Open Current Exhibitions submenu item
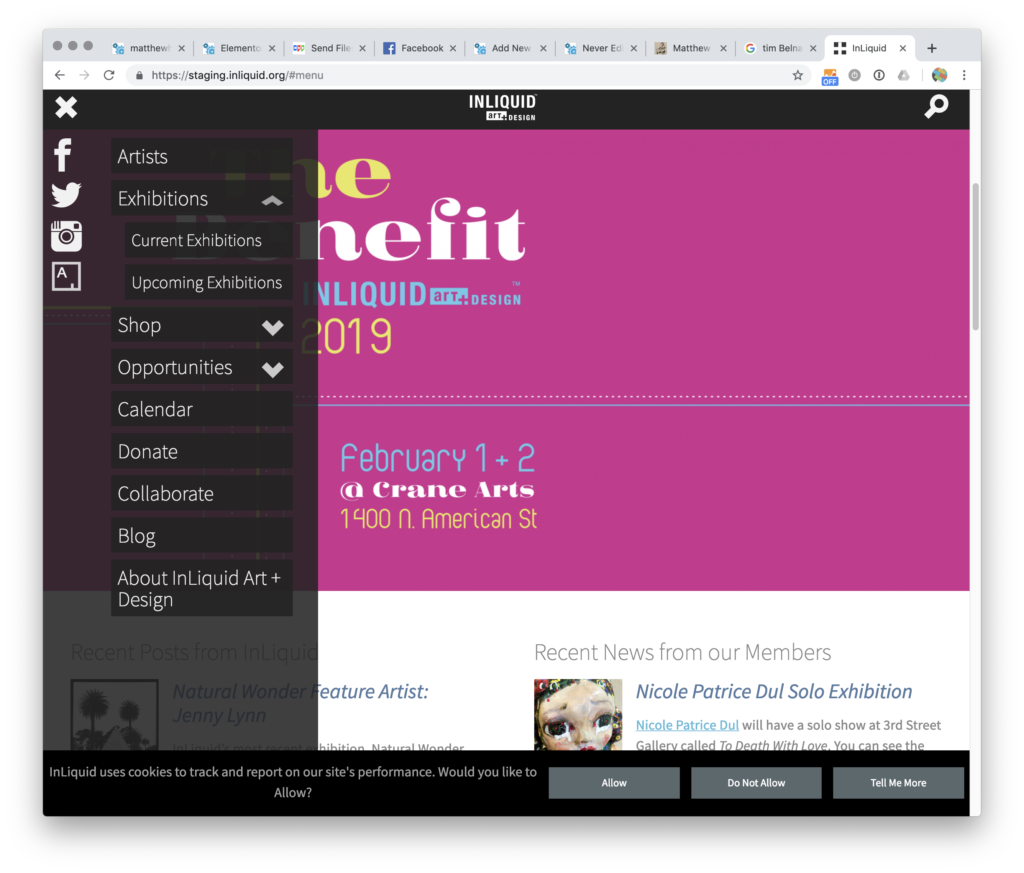Screen dimensions: 1024x873 click(x=208, y=240)
